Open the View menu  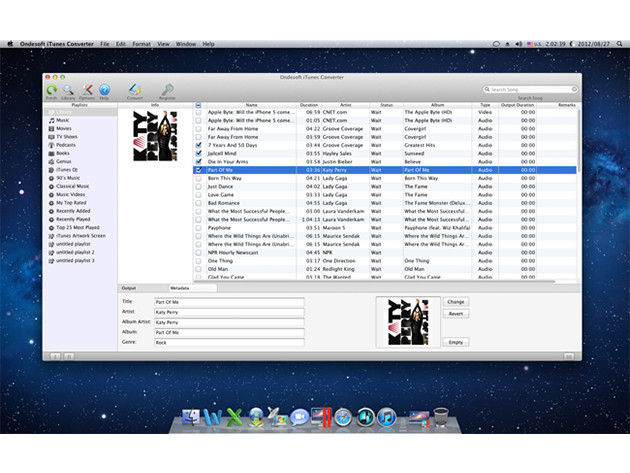(x=163, y=44)
